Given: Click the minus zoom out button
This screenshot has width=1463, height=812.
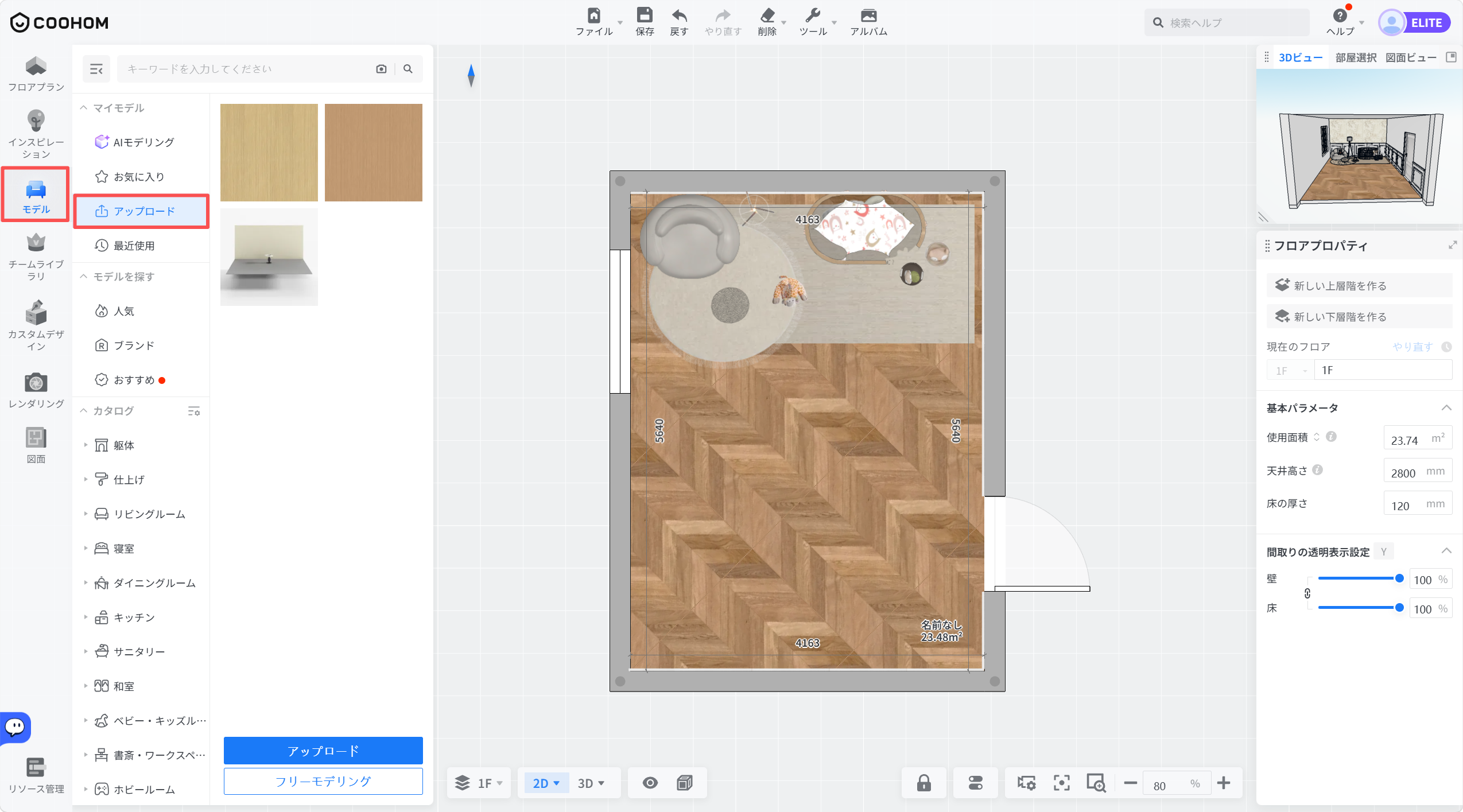Looking at the screenshot, I should click(1130, 783).
